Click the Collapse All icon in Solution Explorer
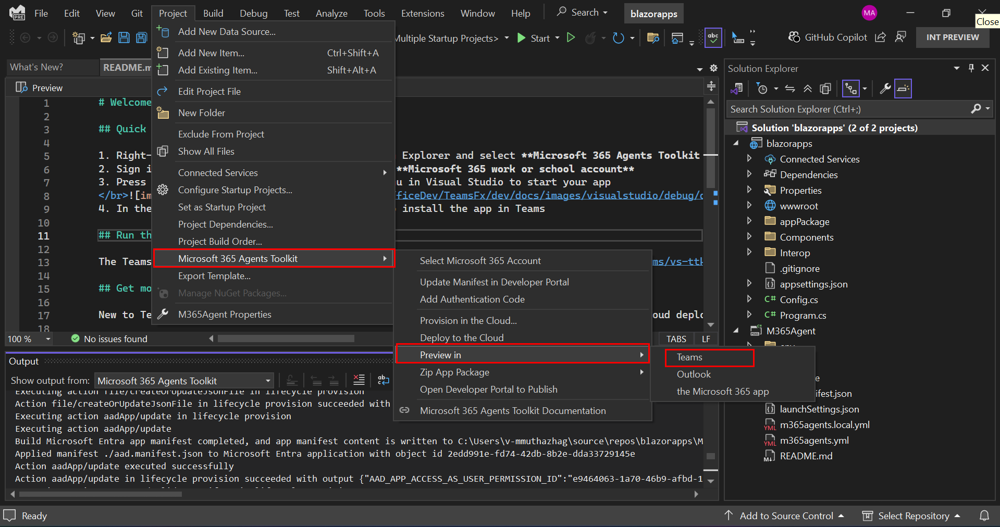1000x527 pixels. (x=807, y=89)
